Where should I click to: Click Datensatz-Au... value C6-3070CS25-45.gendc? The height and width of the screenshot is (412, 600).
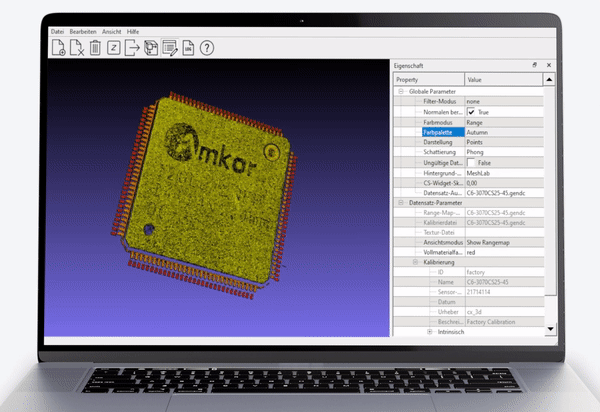[x=496, y=193]
